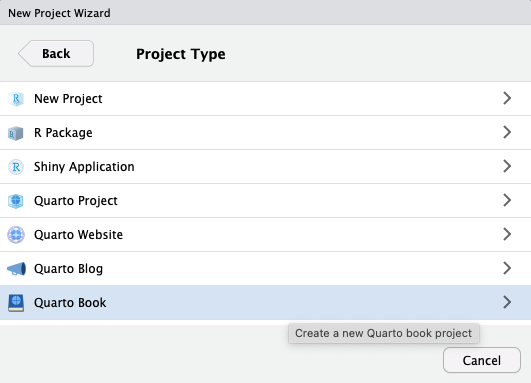Open the Quarto Book chevron arrow
Screen dimensions: 531x383
507,302
